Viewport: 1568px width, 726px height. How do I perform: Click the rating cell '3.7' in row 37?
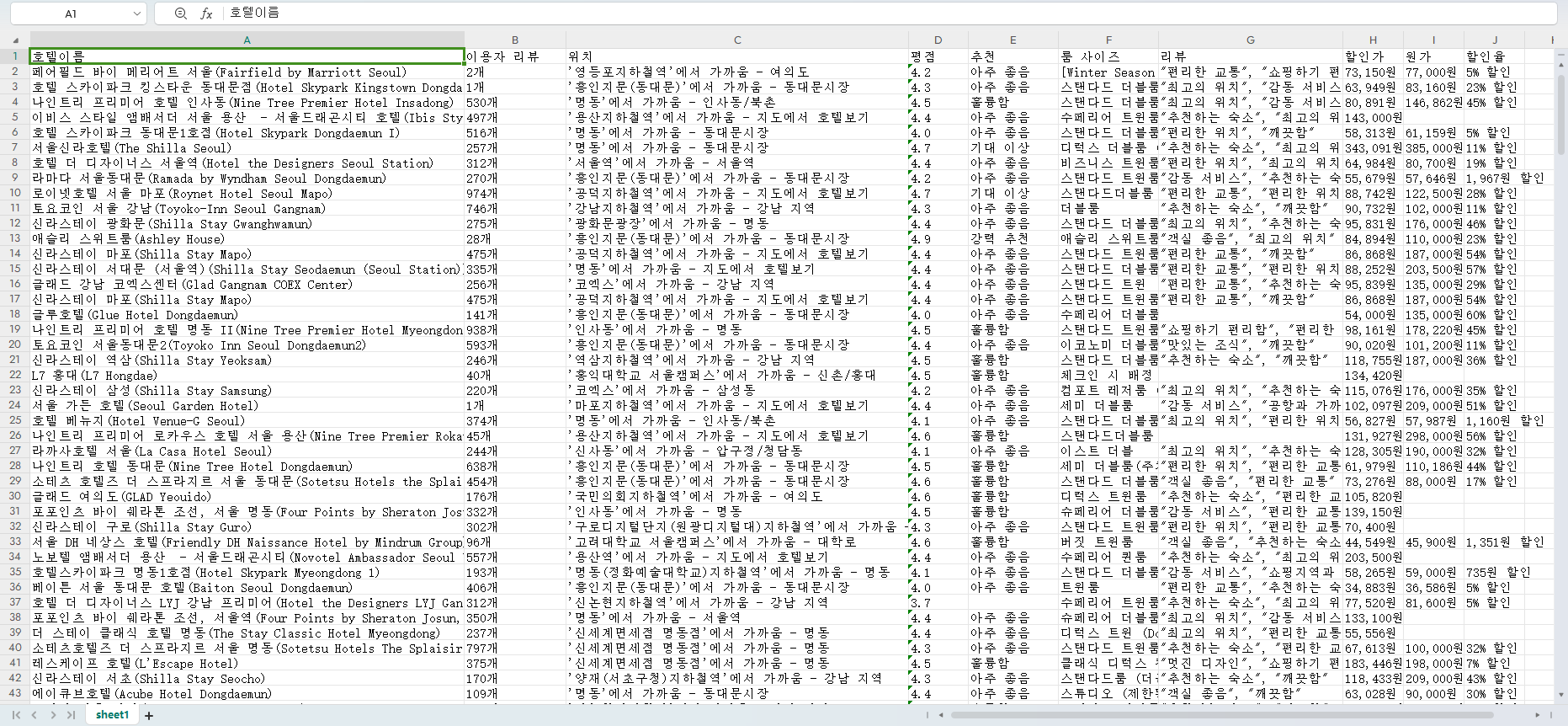pos(938,602)
